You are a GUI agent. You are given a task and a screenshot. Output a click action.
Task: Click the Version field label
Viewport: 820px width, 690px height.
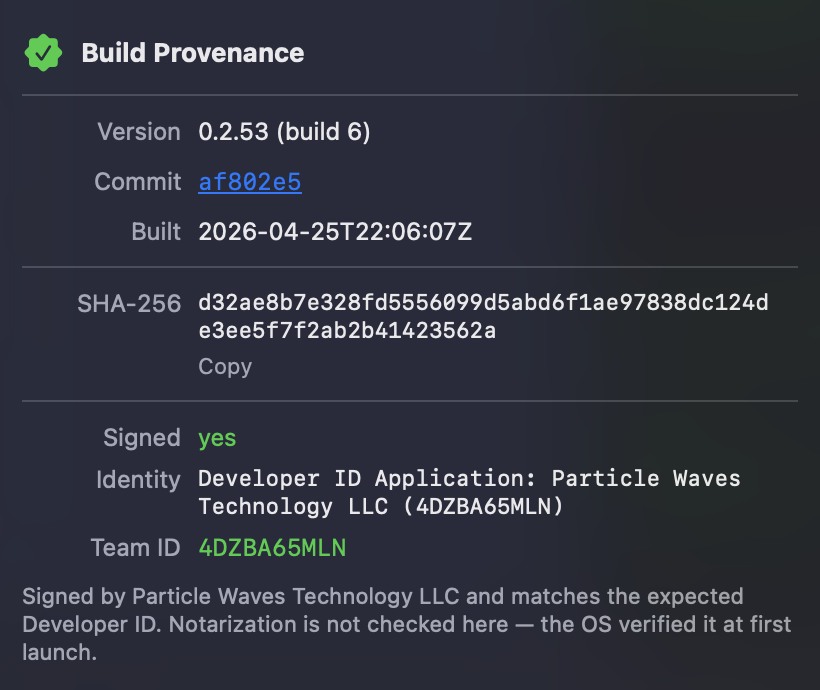coord(139,132)
